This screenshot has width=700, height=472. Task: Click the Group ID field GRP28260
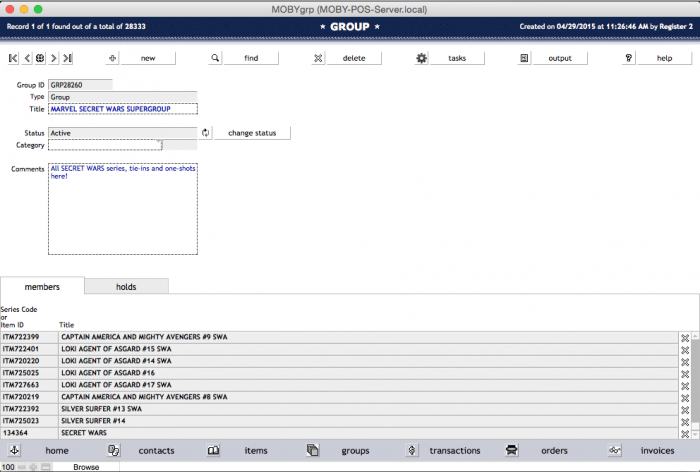tap(80, 85)
